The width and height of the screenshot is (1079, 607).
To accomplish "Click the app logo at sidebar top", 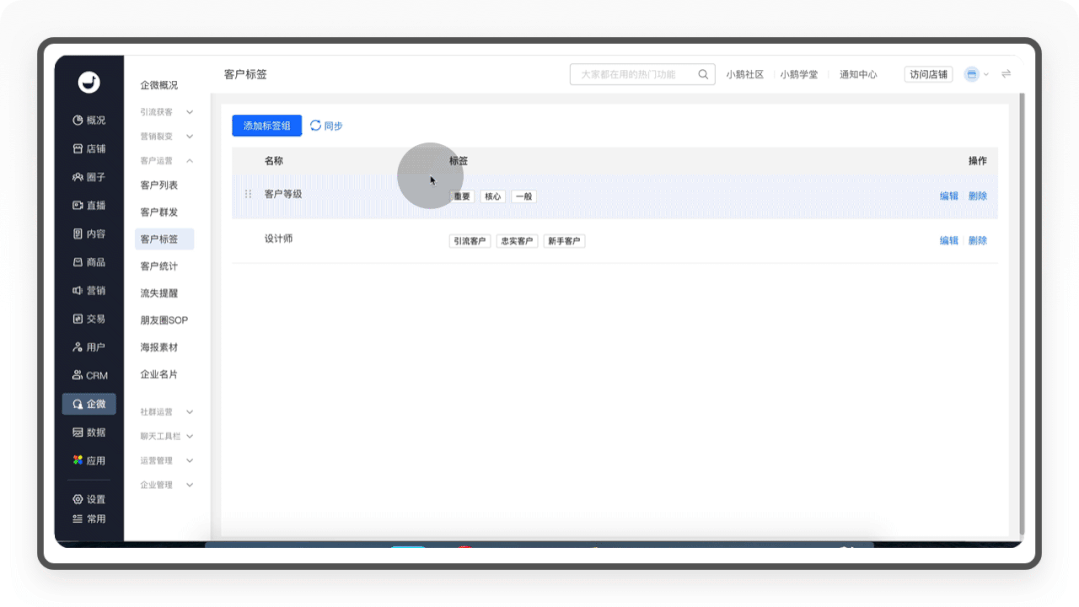I will 89,83.
